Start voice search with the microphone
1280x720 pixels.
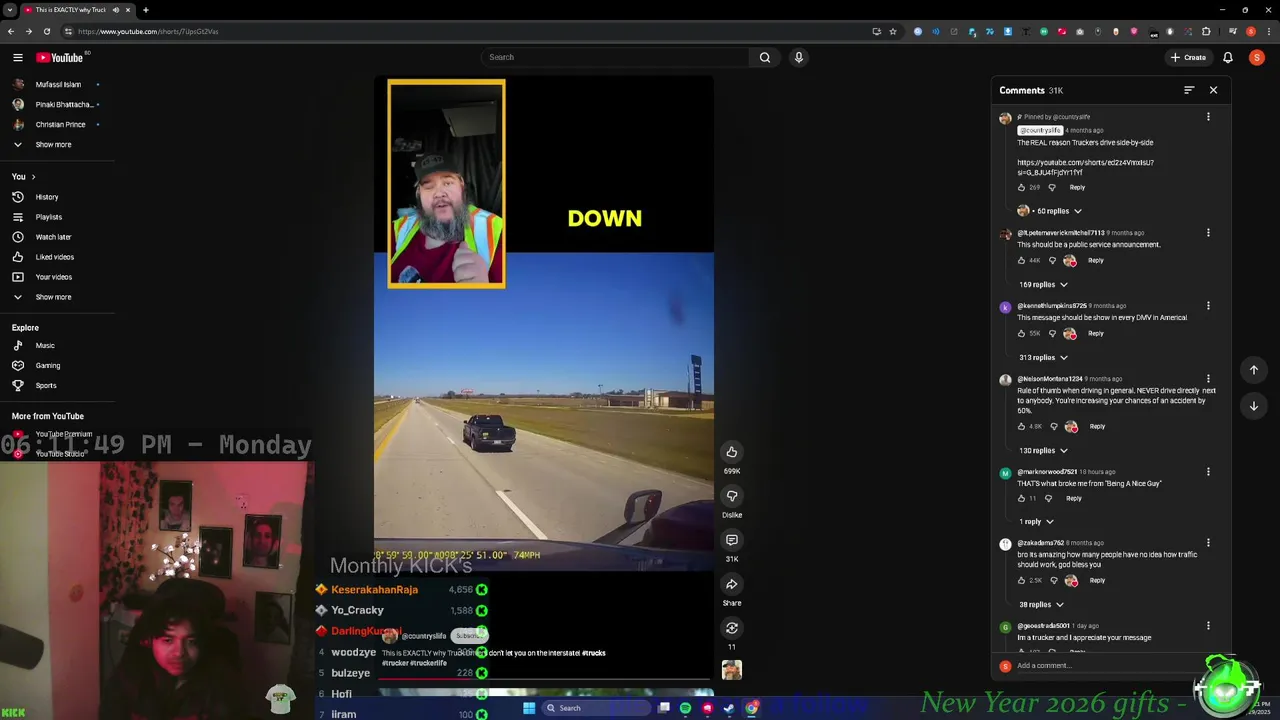798,57
